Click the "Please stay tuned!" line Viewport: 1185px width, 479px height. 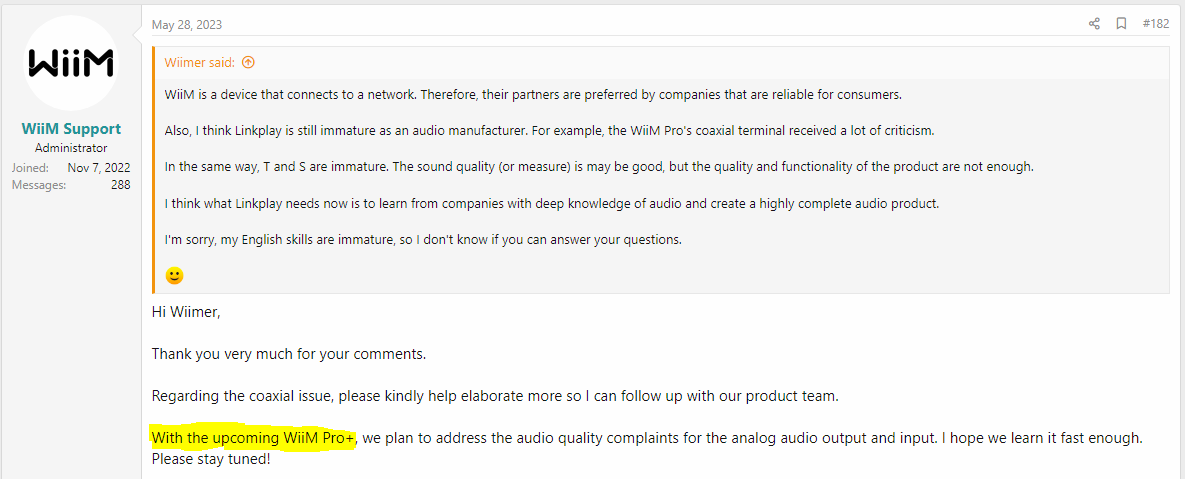click(211, 459)
